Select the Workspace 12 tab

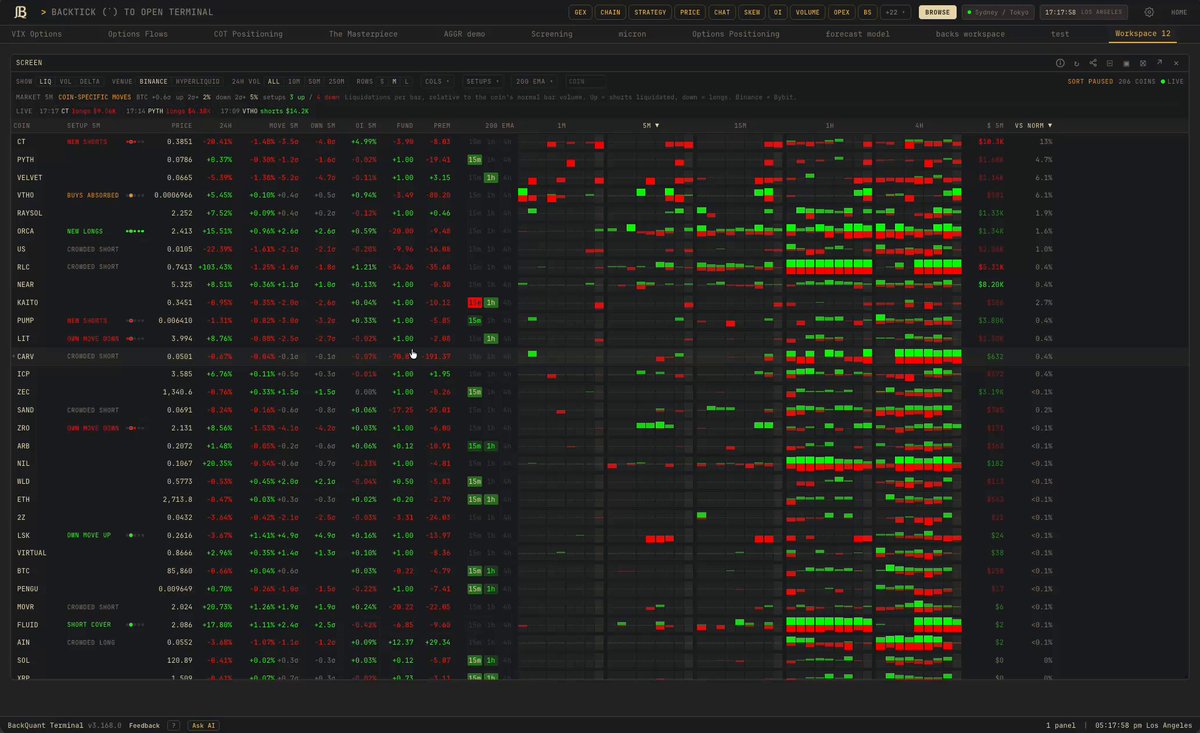pos(1143,34)
